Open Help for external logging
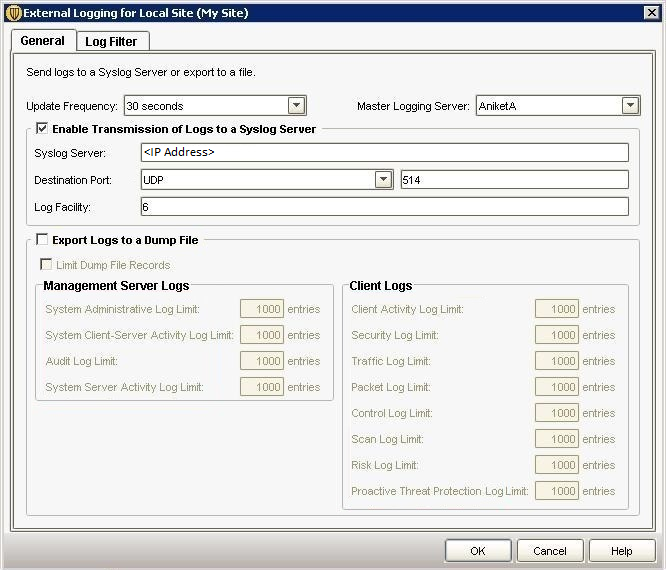Screen dimensions: 666x570 pyautogui.click(x=622, y=551)
